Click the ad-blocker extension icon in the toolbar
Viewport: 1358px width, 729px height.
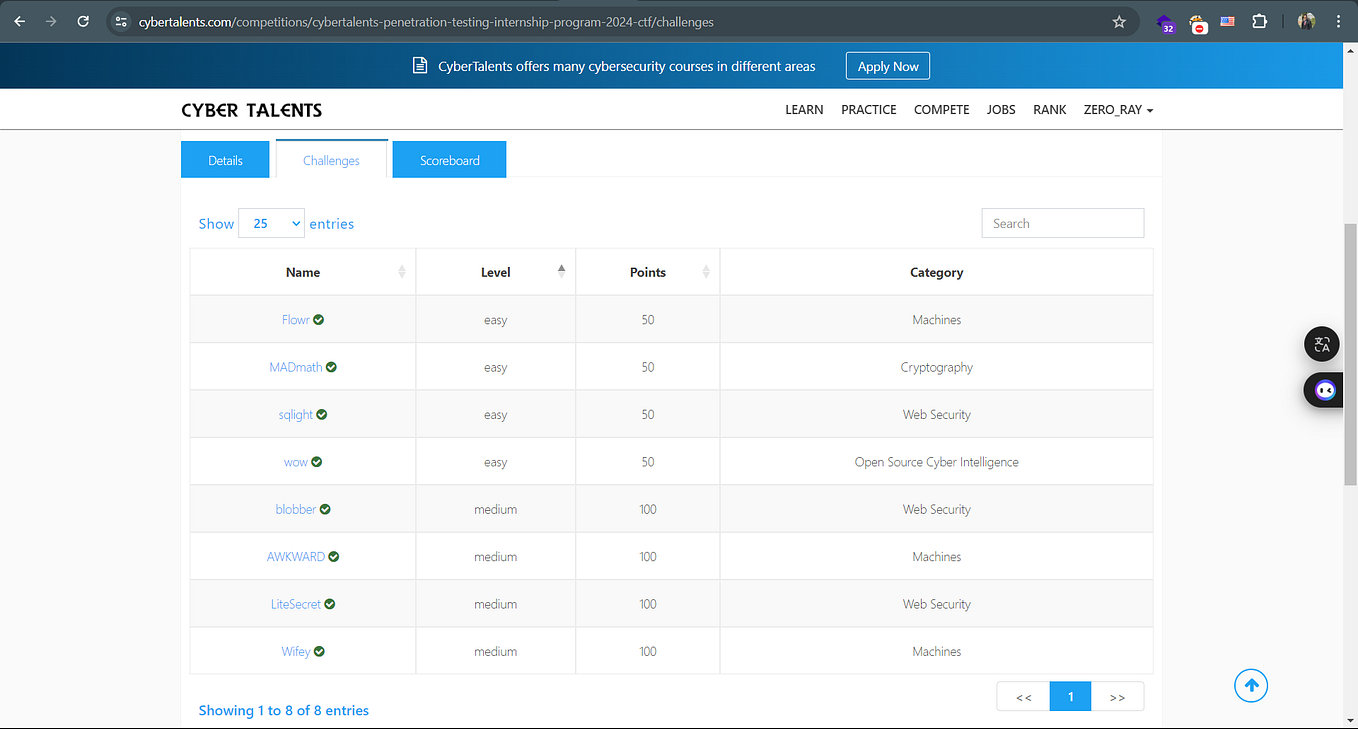tap(1198, 21)
